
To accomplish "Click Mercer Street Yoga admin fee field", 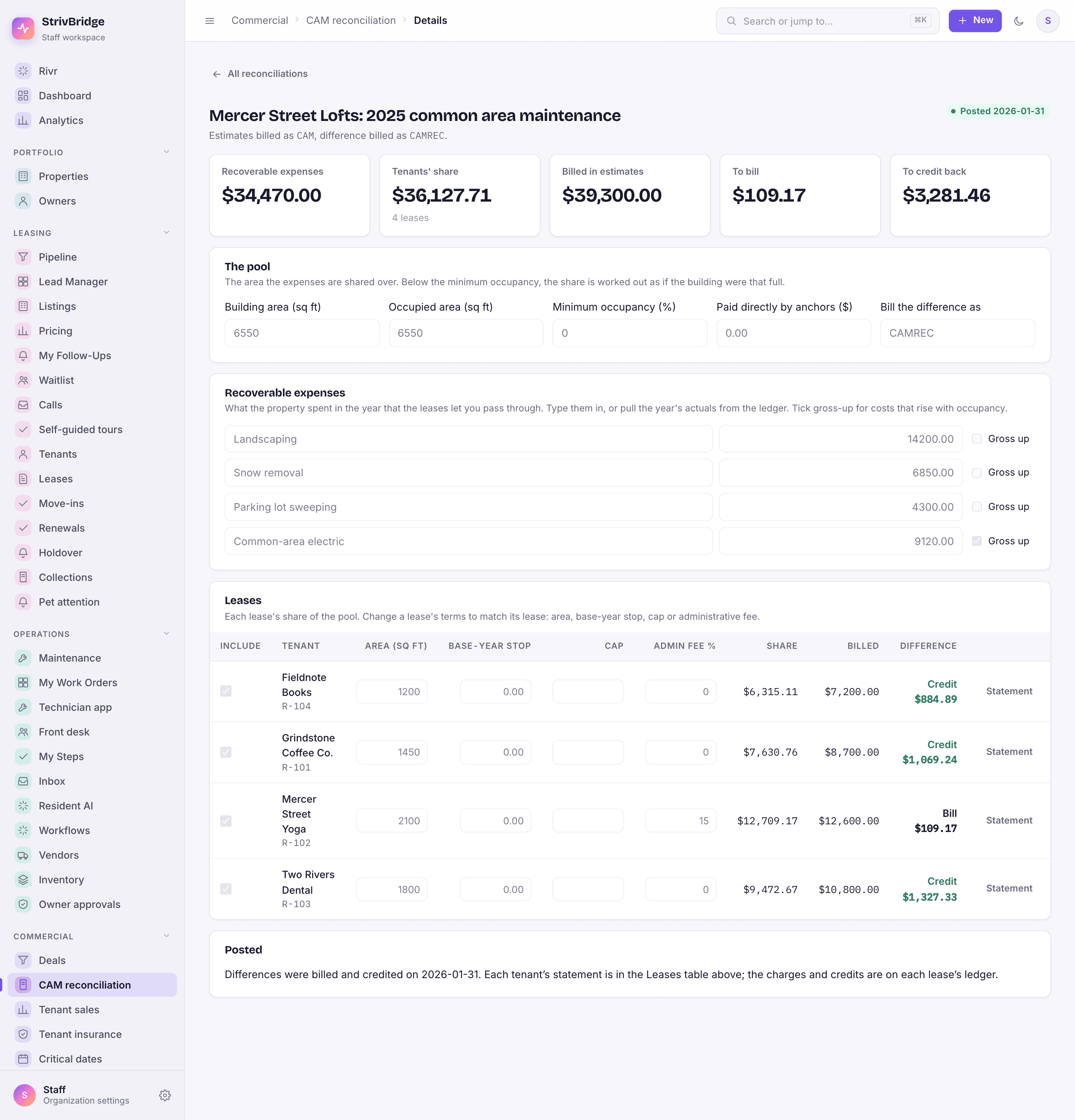I will [680, 821].
